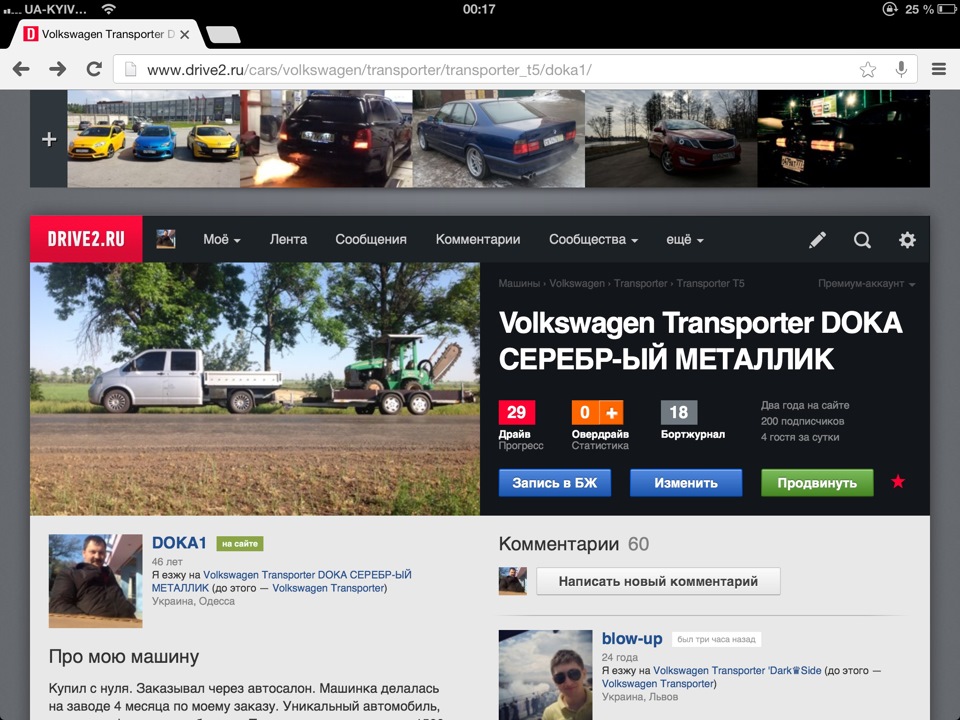Open Volkswagen Transporter 'Dark Side link
Viewport: 960px width, 720px height.
[737, 670]
